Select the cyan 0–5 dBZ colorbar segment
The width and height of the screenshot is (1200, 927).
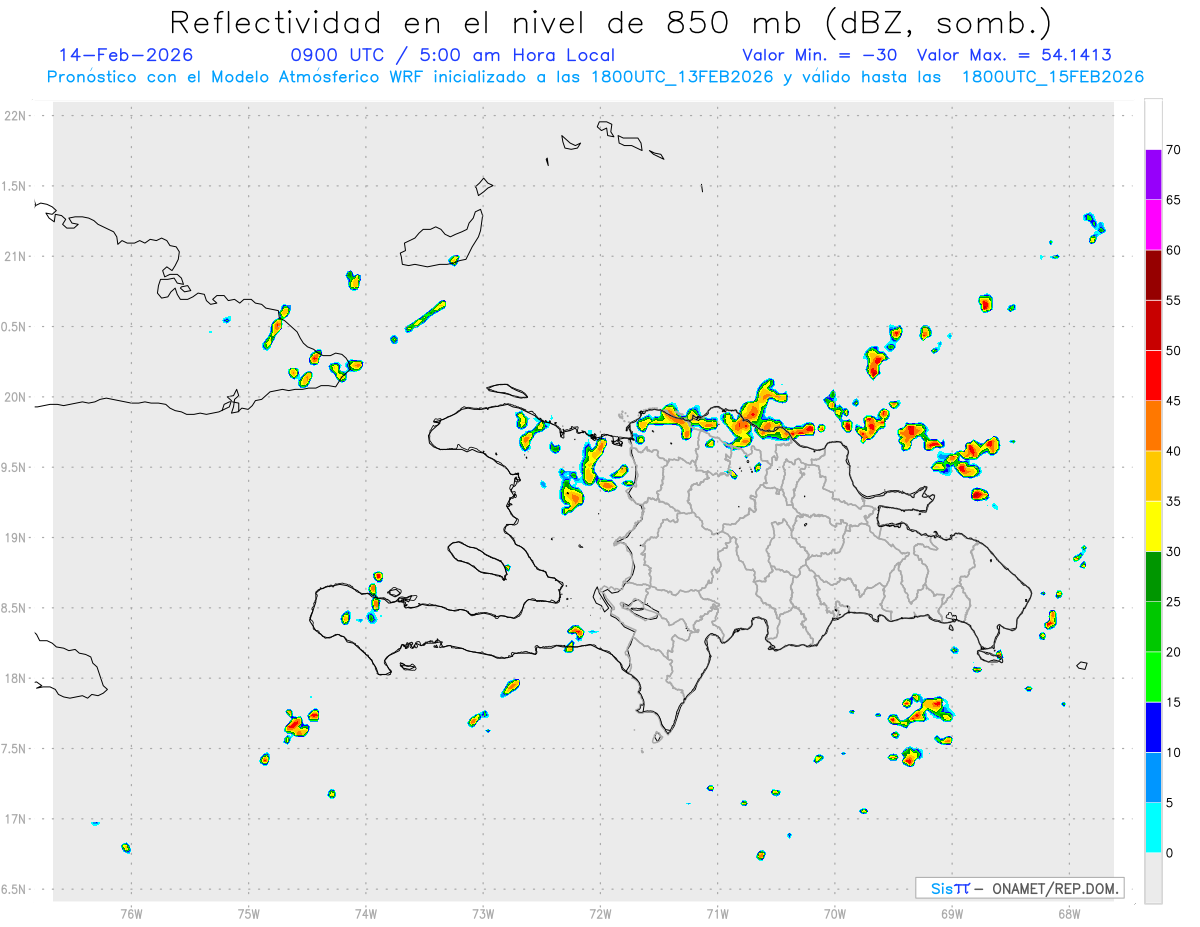1153,828
